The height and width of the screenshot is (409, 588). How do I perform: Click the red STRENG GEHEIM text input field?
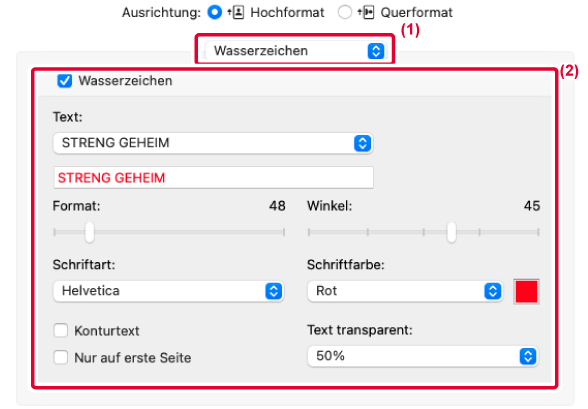213,178
